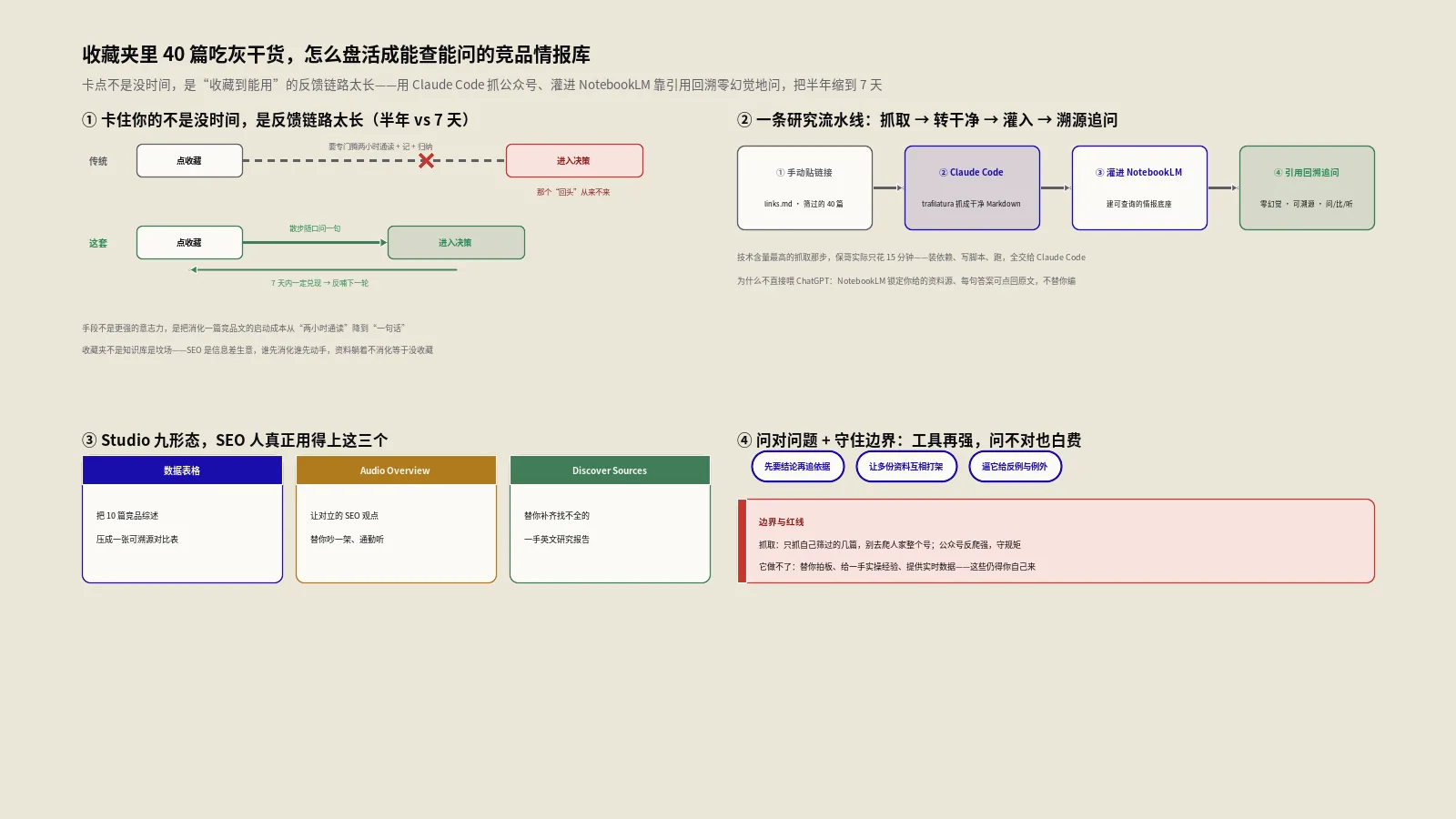Click the line 替你补齐找不全的

pyautogui.click(x=557, y=516)
